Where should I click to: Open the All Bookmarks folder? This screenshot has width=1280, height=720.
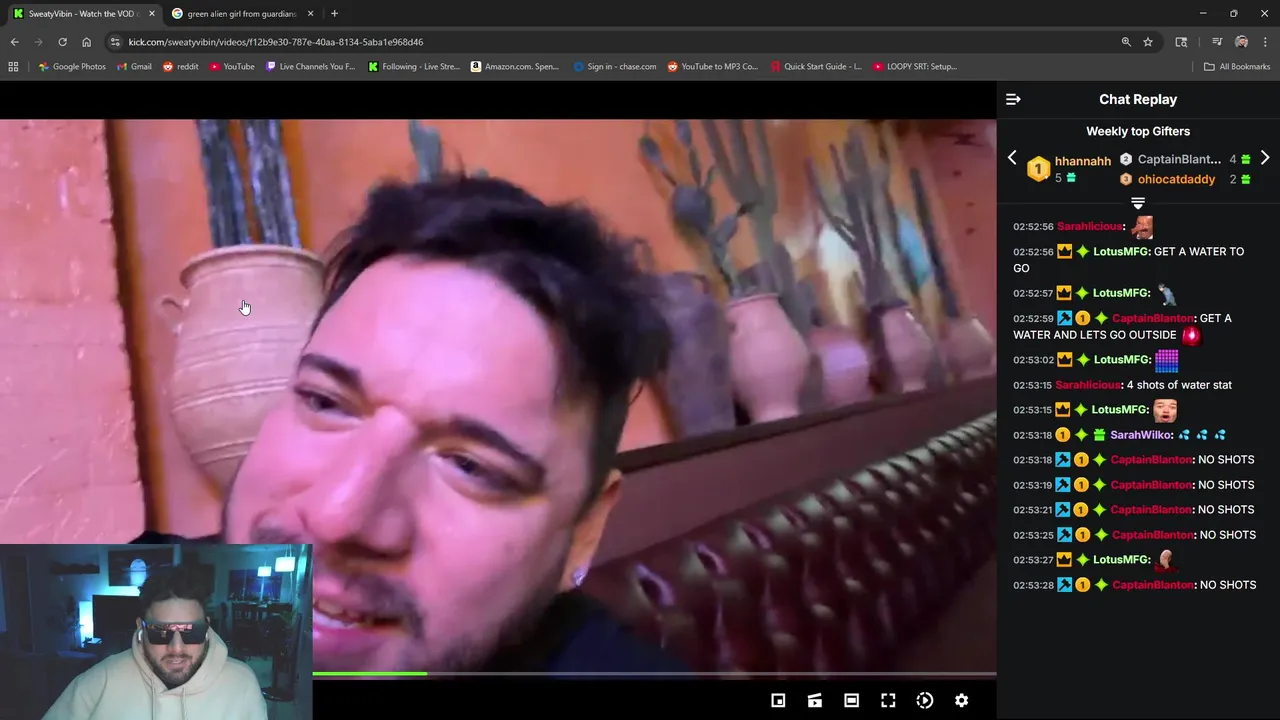coord(1237,67)
